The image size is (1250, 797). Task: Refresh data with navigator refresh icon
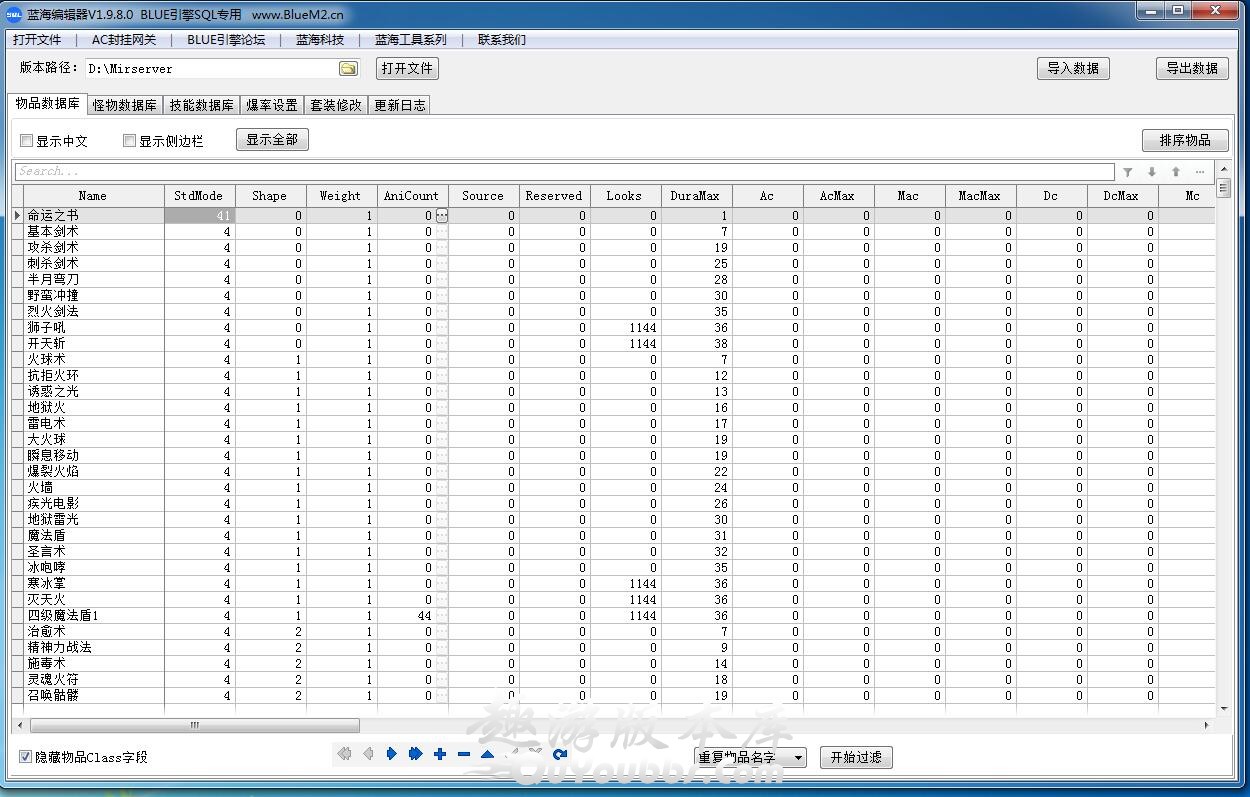(560, 754)
